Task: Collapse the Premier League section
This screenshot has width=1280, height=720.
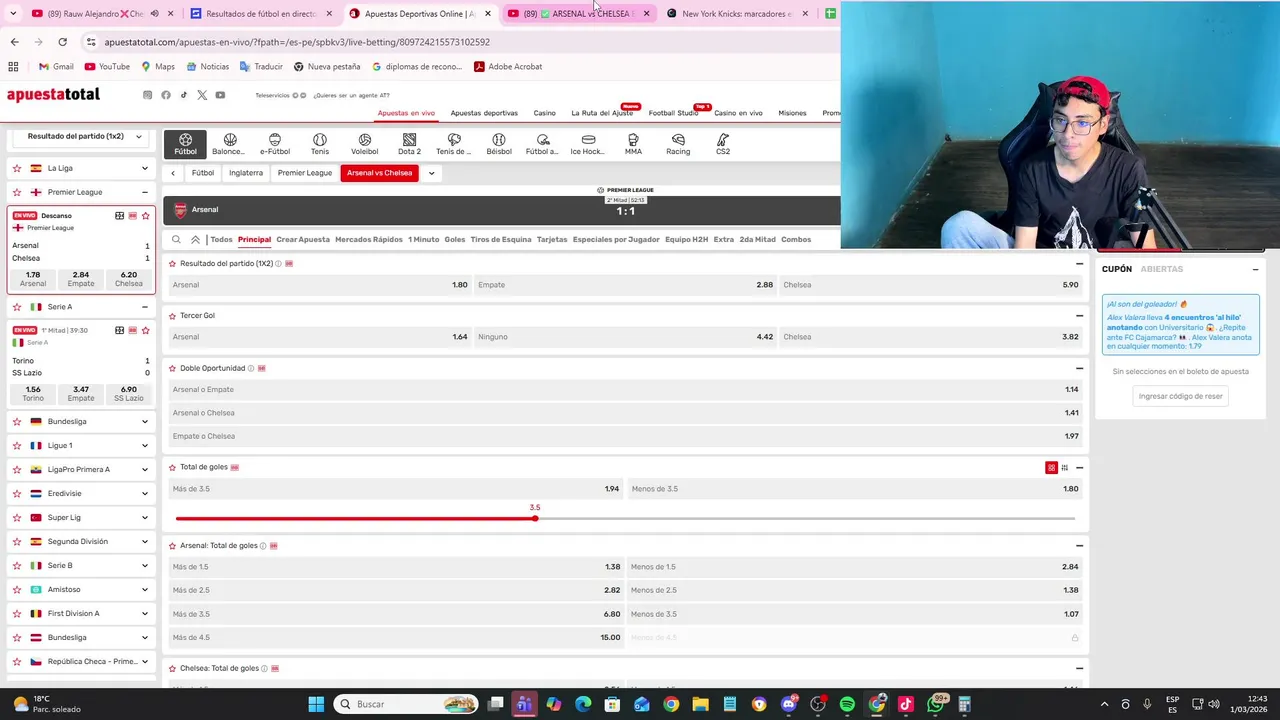Action: pos(144,192)
